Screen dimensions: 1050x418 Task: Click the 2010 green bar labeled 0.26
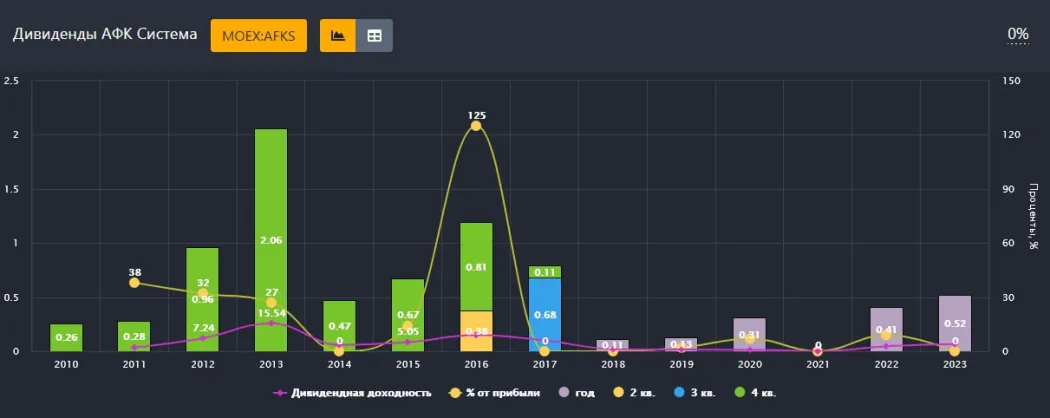[66, 338]
